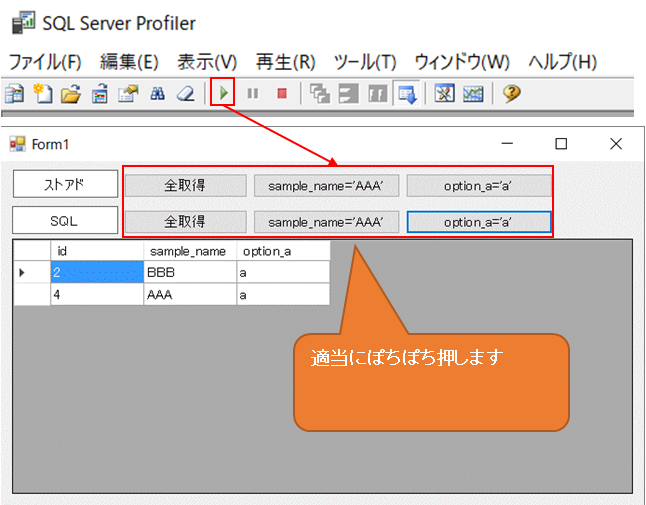Open the 表示(V) menu
The height and width of the screenshot is (505, 646).
(x=207, y=62)
